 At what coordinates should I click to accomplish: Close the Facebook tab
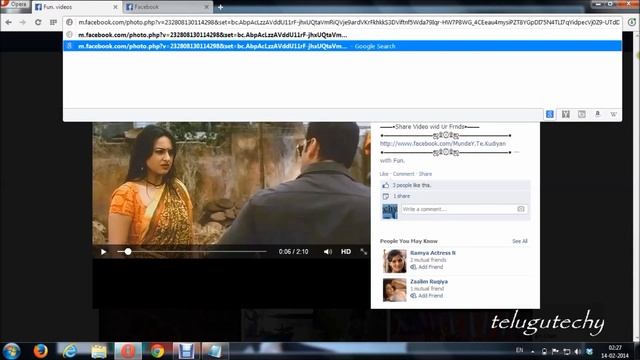(x=207, y=7)
